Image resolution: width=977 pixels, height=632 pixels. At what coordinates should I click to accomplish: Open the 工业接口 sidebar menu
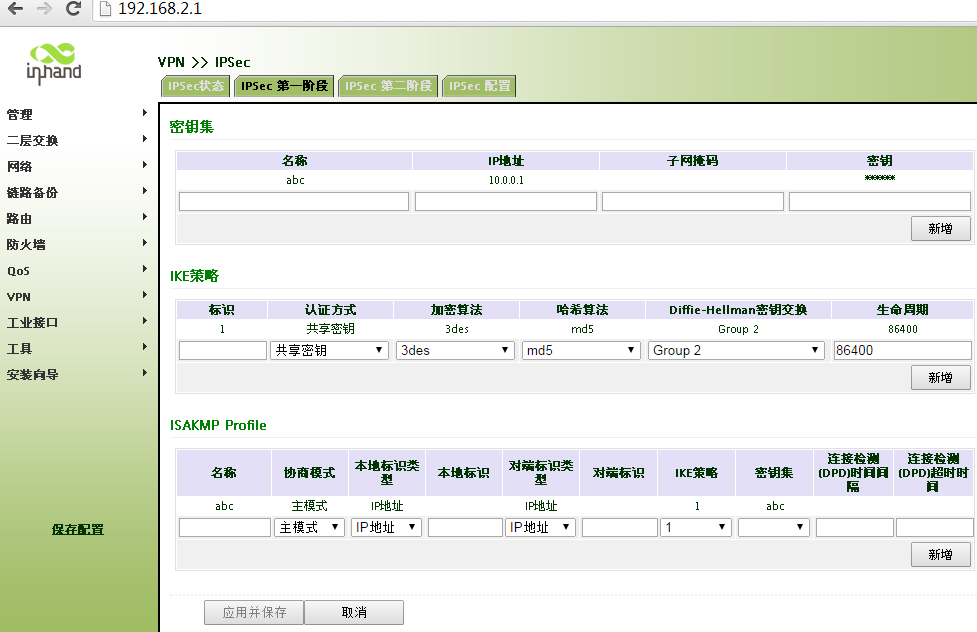tap(75, 323)
